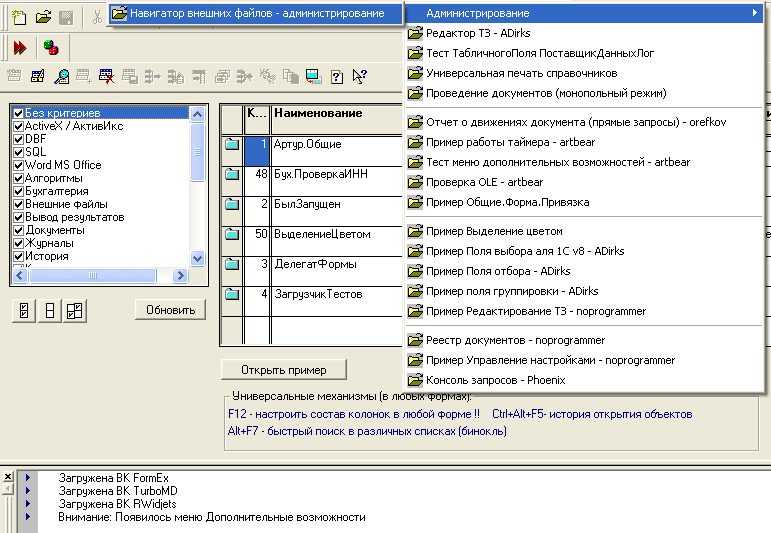This screenshot has height=533, width=771.
Task: Select the ВыделениеЦветом table row
Action: [x=321, y=234]
